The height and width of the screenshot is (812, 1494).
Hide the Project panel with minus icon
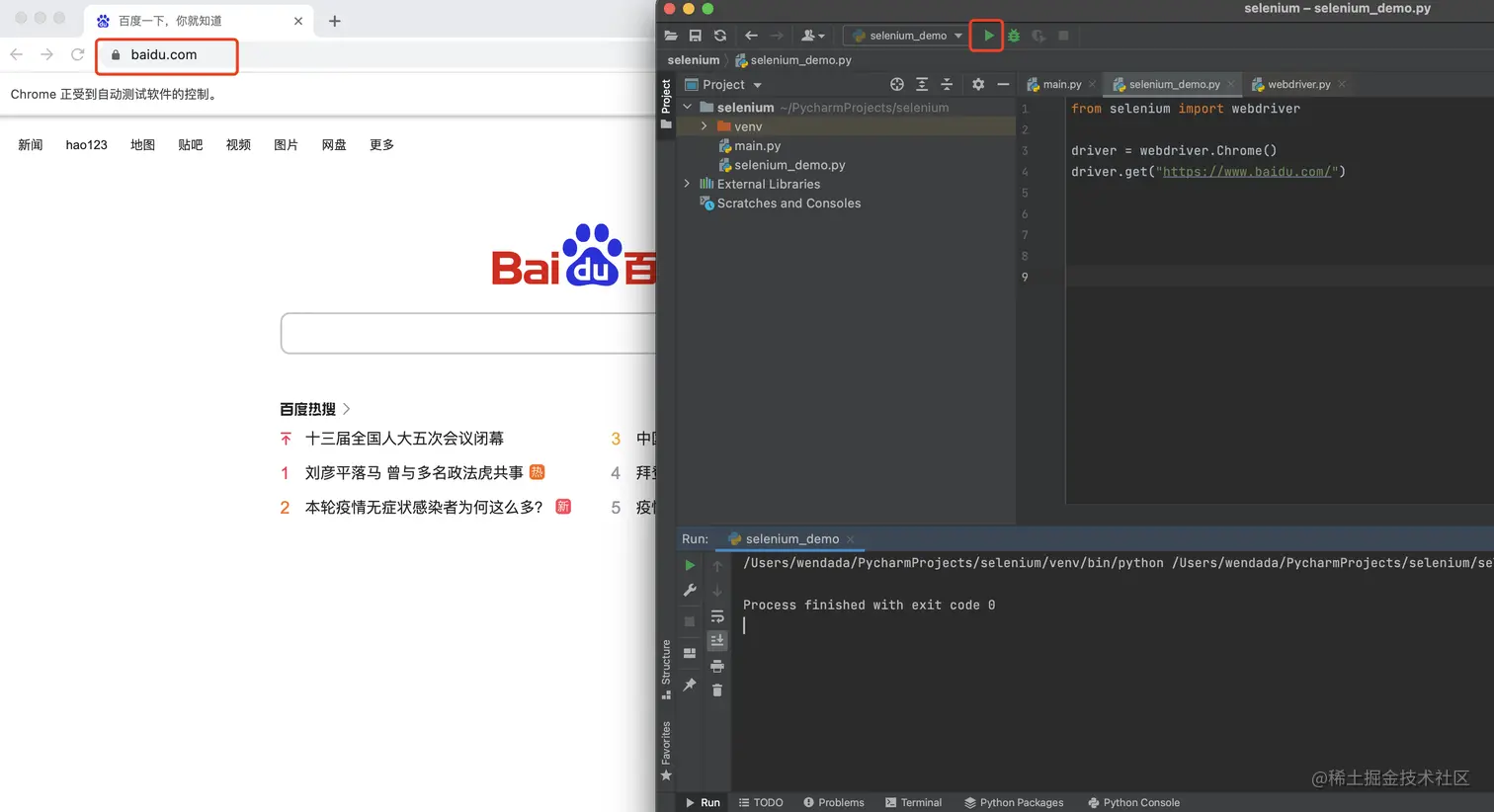tap(1003, 85)
